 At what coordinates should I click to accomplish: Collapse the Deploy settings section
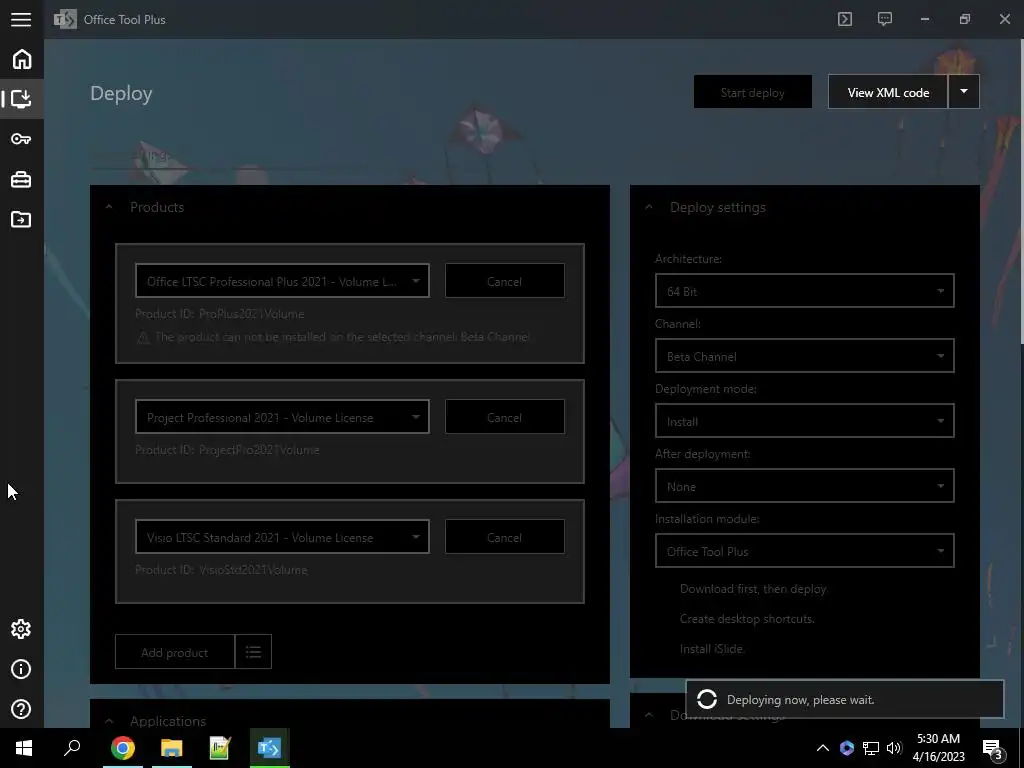[x=648, y=207]
